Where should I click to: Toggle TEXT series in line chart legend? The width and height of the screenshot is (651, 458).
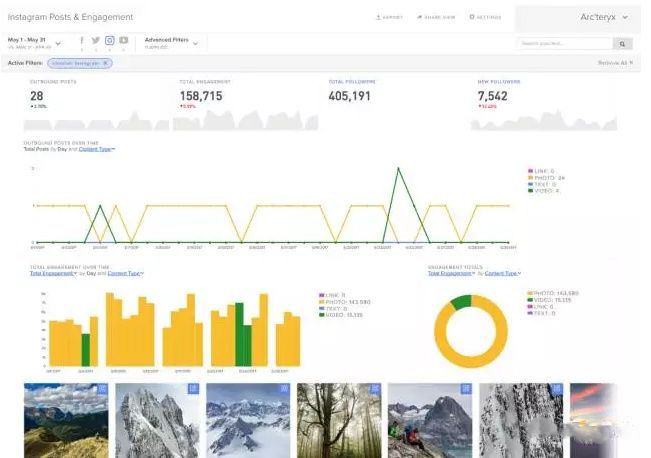coord(542,184)
